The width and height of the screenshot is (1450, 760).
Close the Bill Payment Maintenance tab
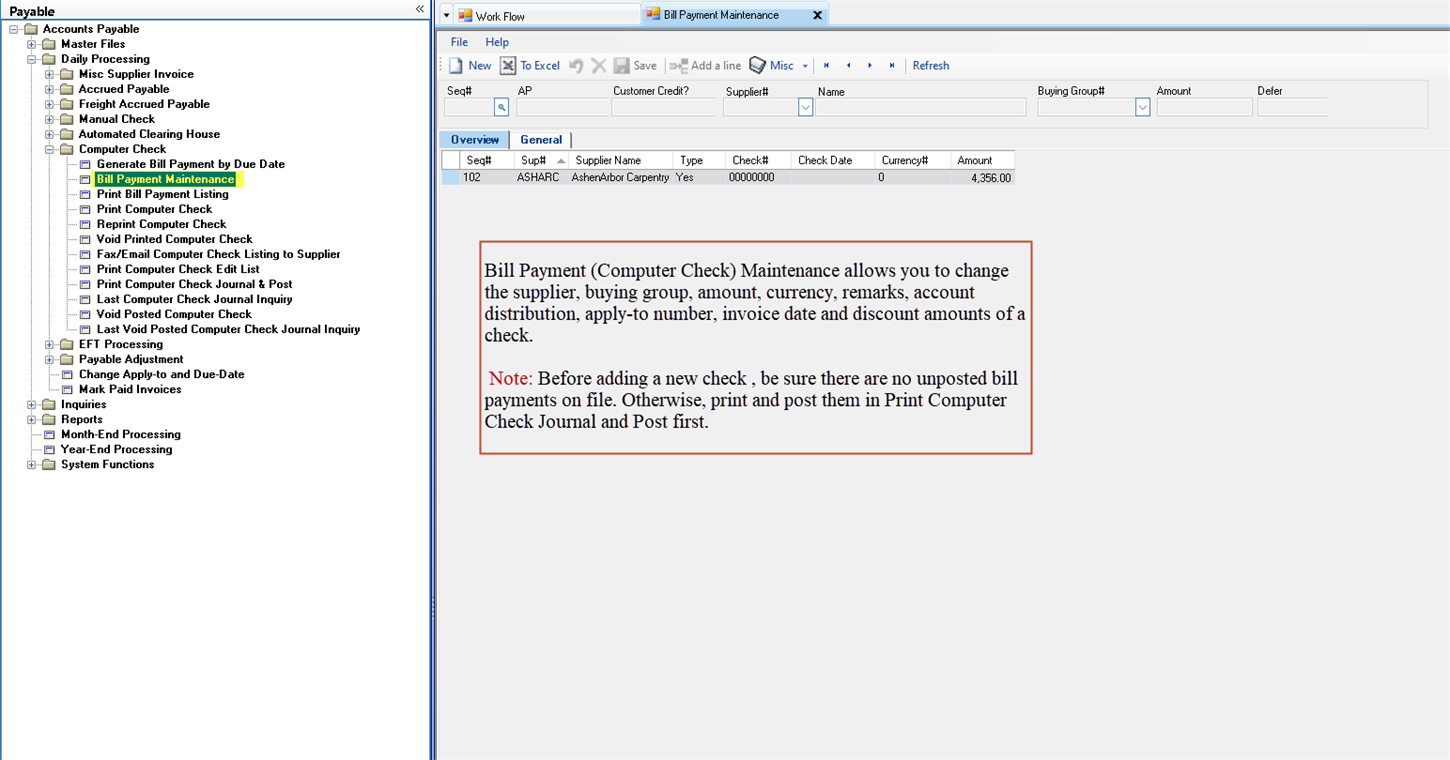[x=817, y=16]
